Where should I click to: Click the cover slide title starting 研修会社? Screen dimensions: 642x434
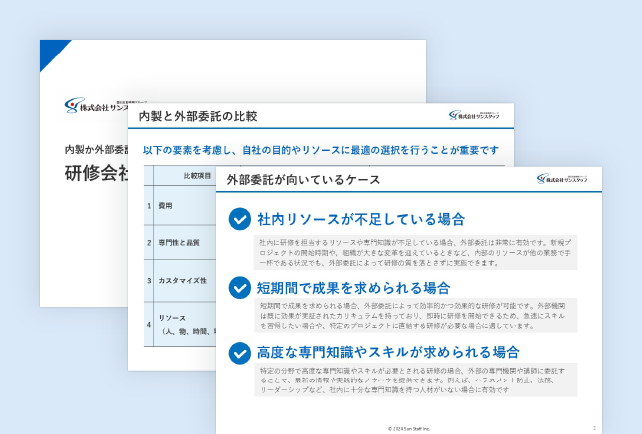[x=97, y=173]
